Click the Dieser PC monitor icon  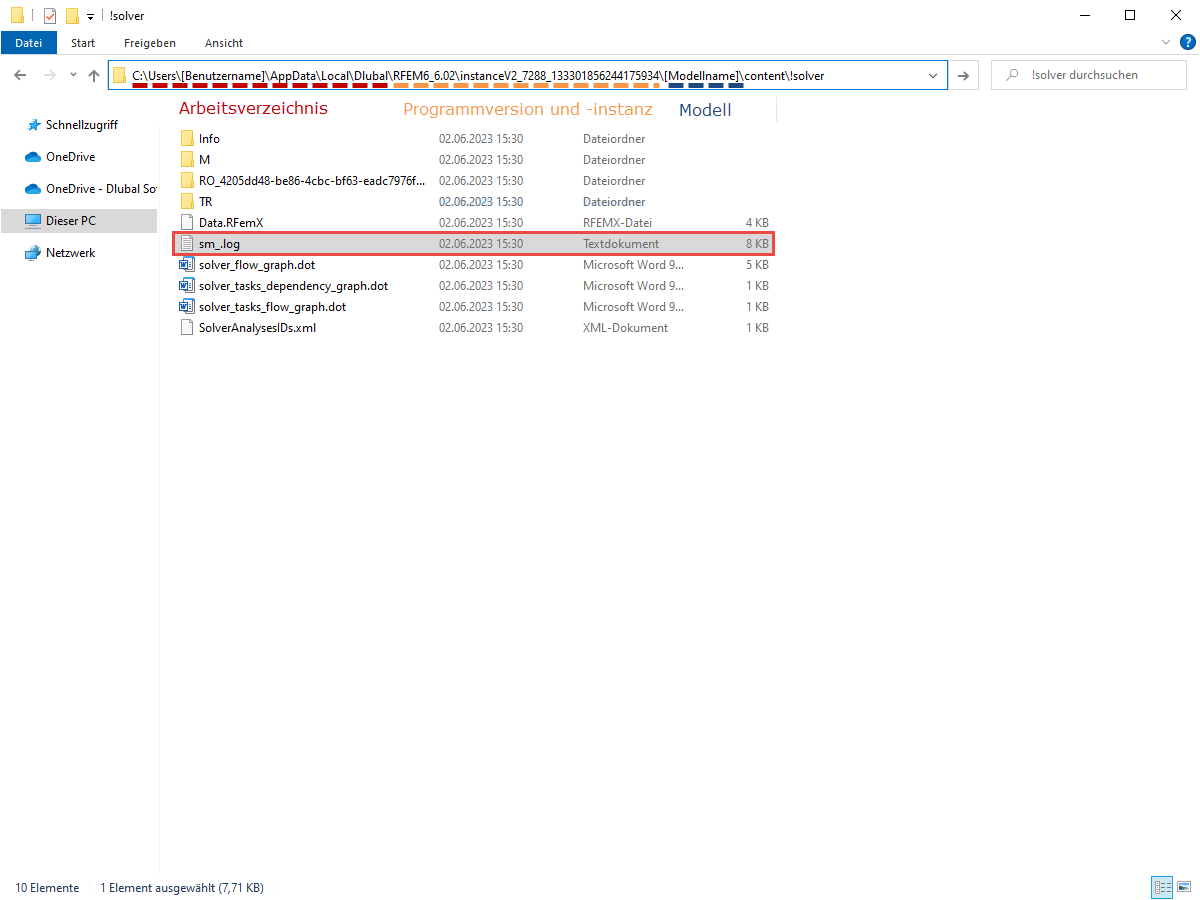[x=33, y=221]
